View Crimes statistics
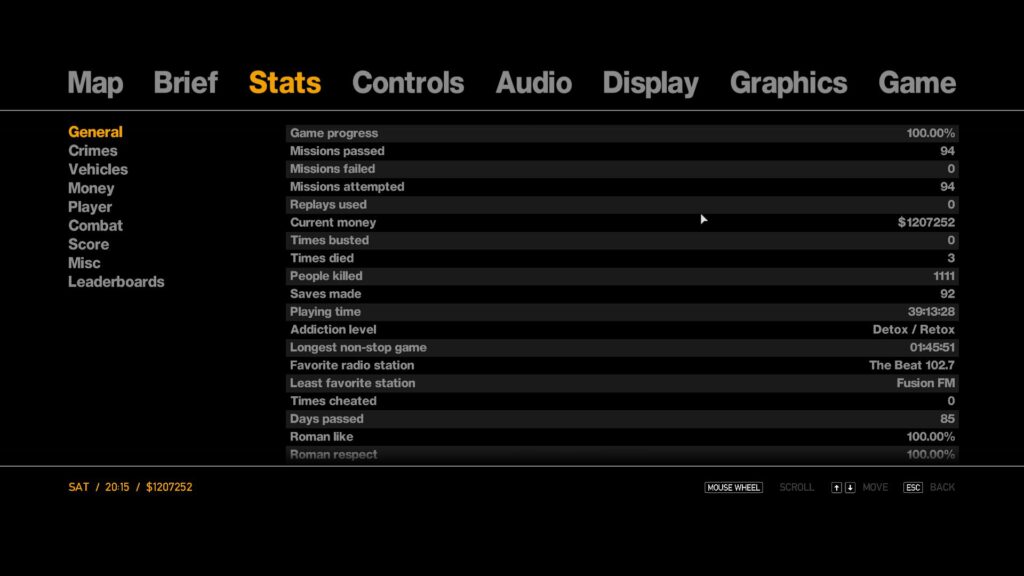Screen dimensions: 1024x576 (x=91, y=150)
